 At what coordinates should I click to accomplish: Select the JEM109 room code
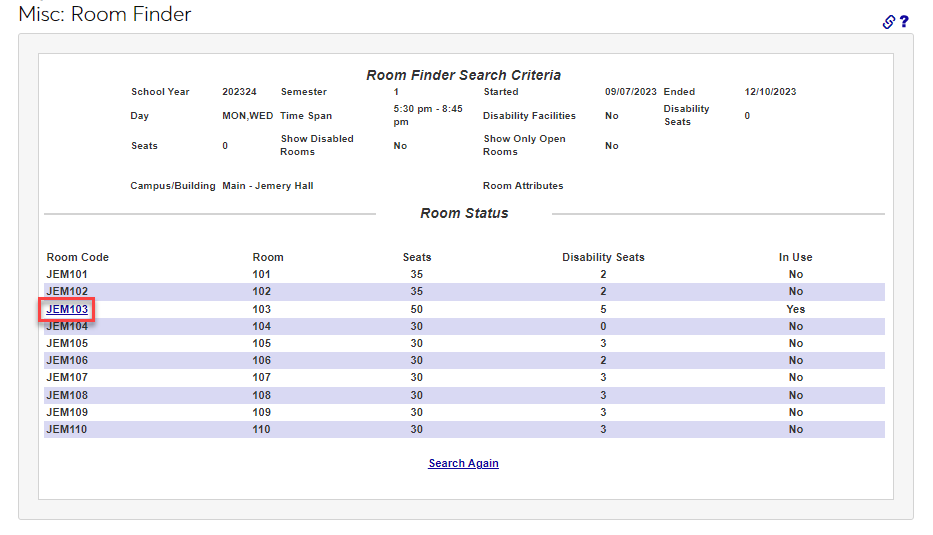(67, 412)
